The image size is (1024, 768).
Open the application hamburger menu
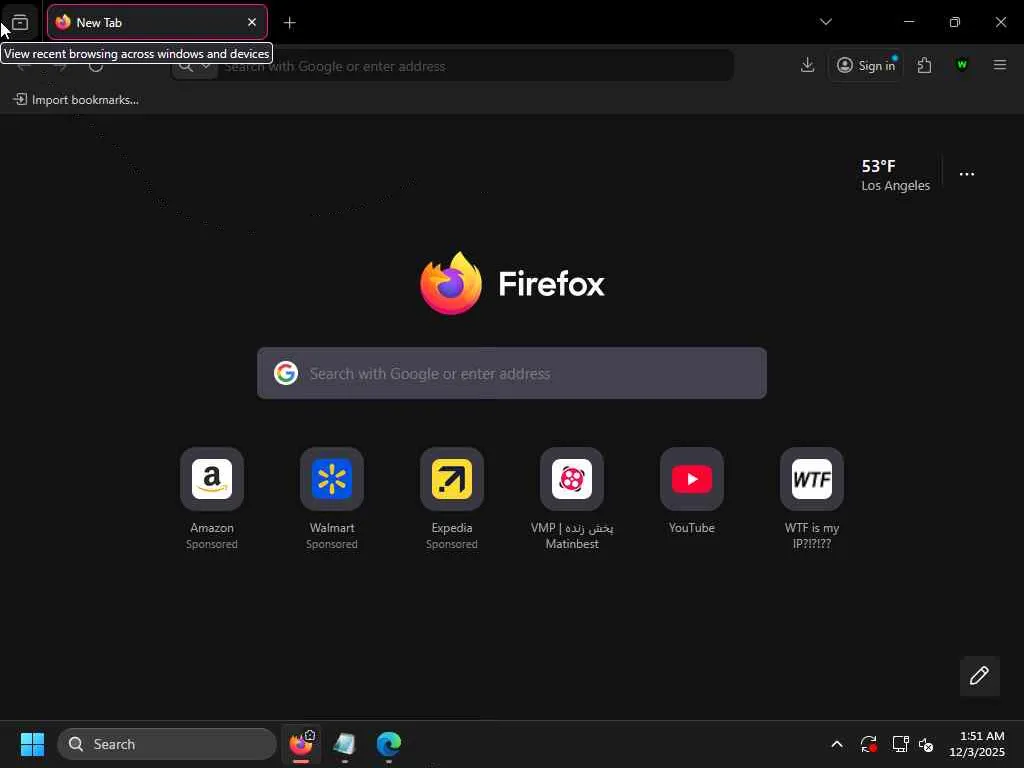[999, 65]
